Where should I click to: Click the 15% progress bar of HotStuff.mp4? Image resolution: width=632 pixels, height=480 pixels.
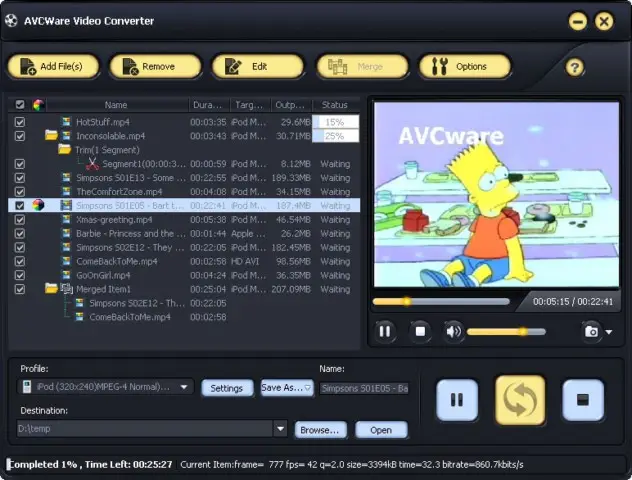335,122
